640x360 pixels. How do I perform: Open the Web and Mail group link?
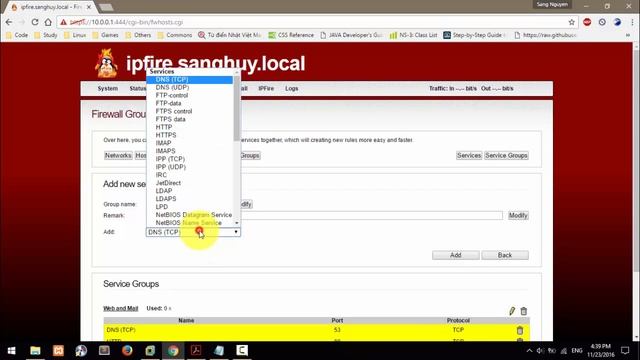pos(120,308)
